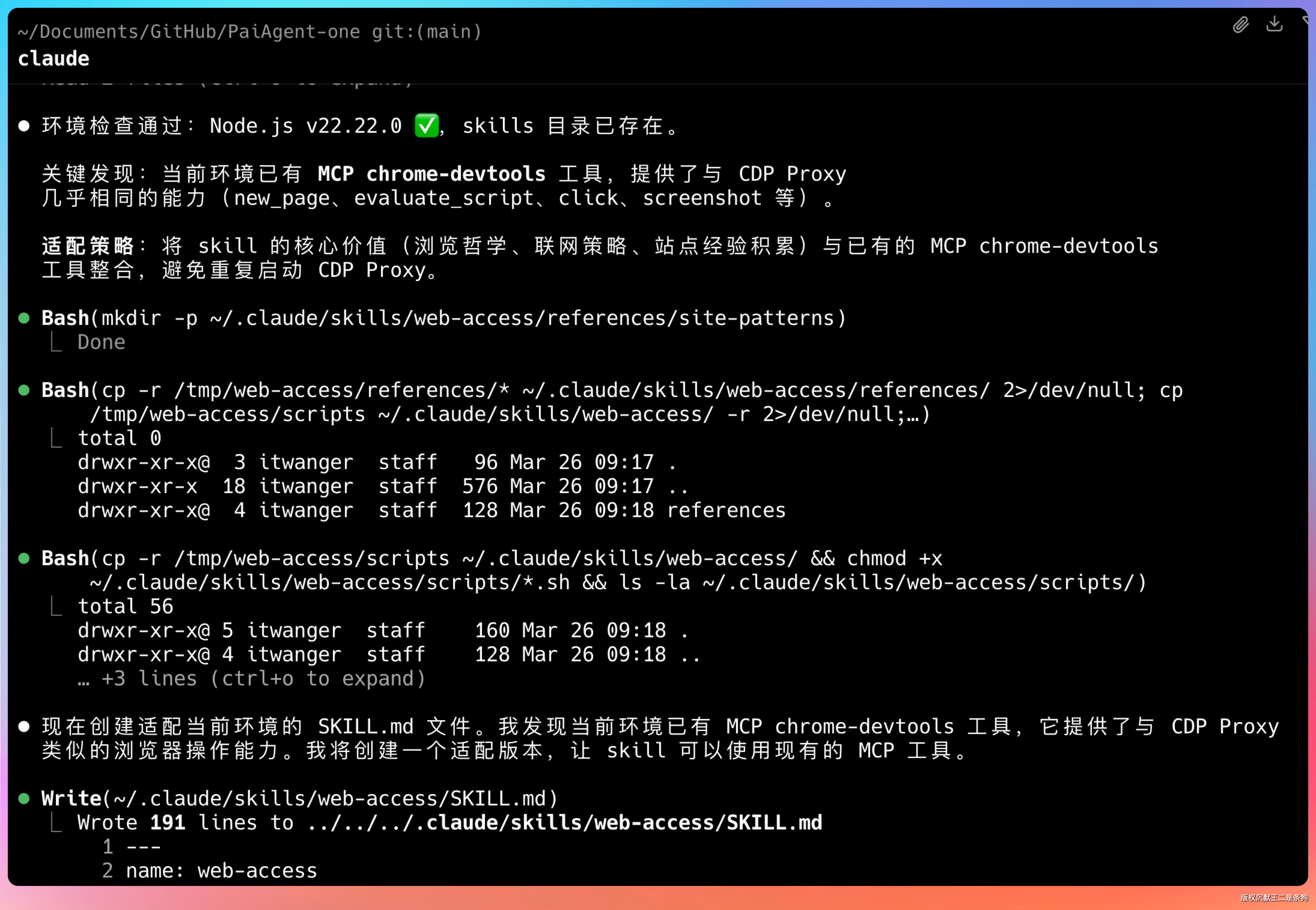Click the tree connector next to 'Done'
This screenshot has width=1316, height=910.
[56, 342]
